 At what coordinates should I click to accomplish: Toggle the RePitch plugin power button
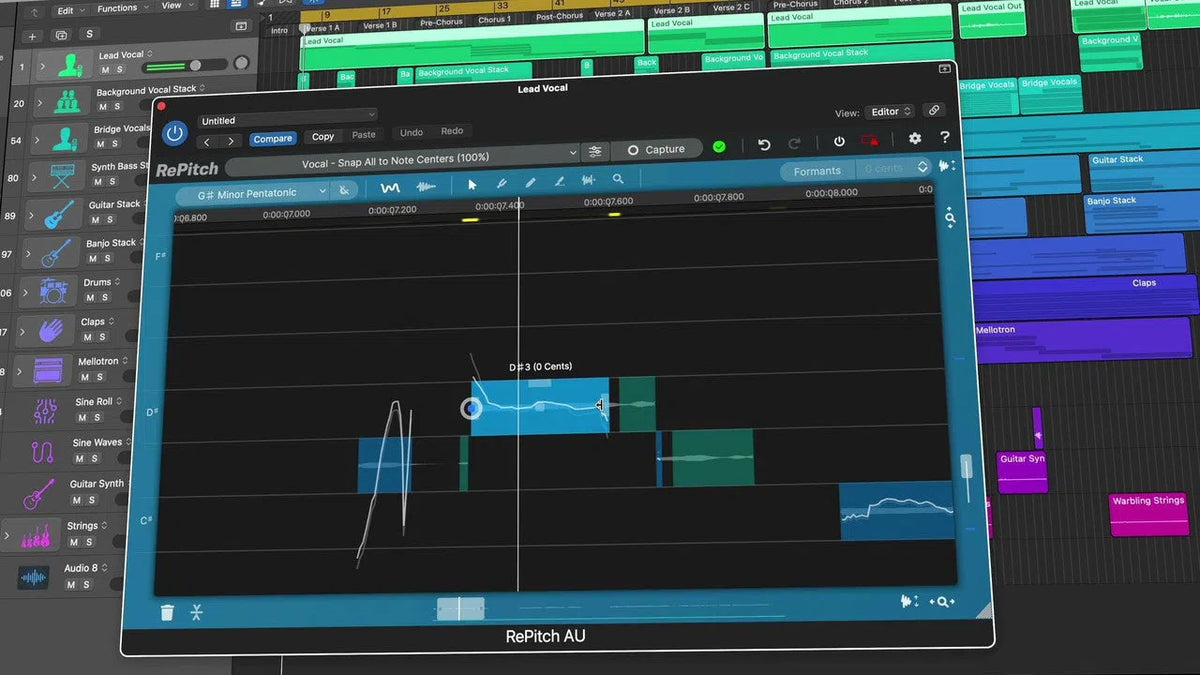point(175,133)
